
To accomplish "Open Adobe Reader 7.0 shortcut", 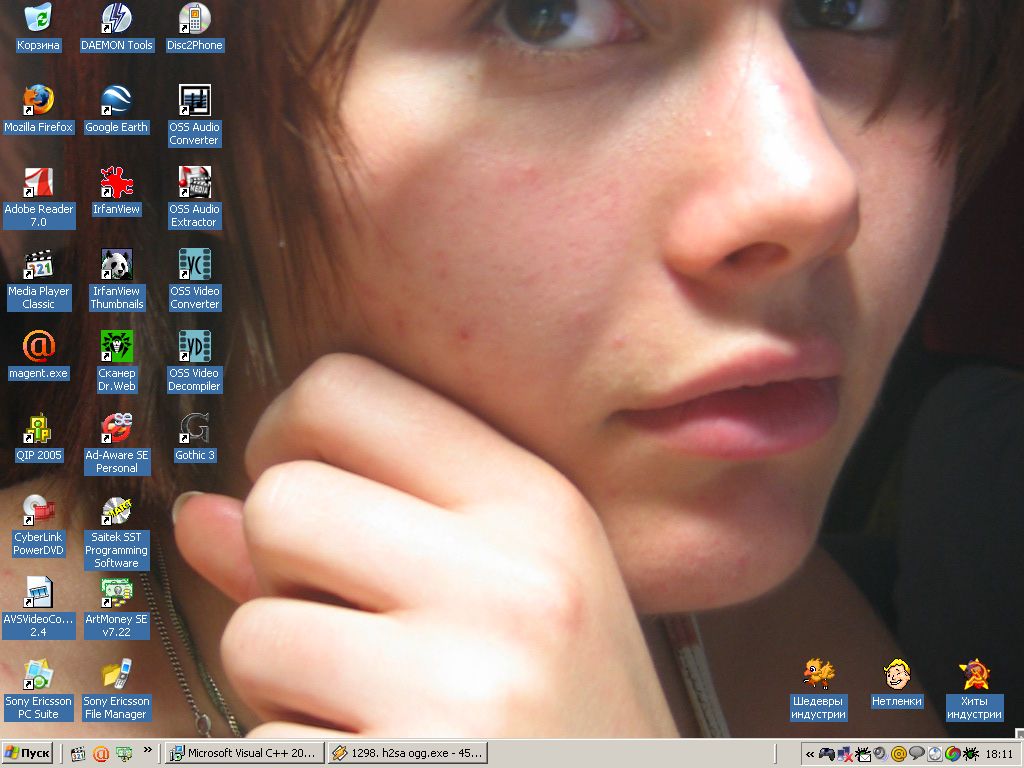I will click(38, 183).
